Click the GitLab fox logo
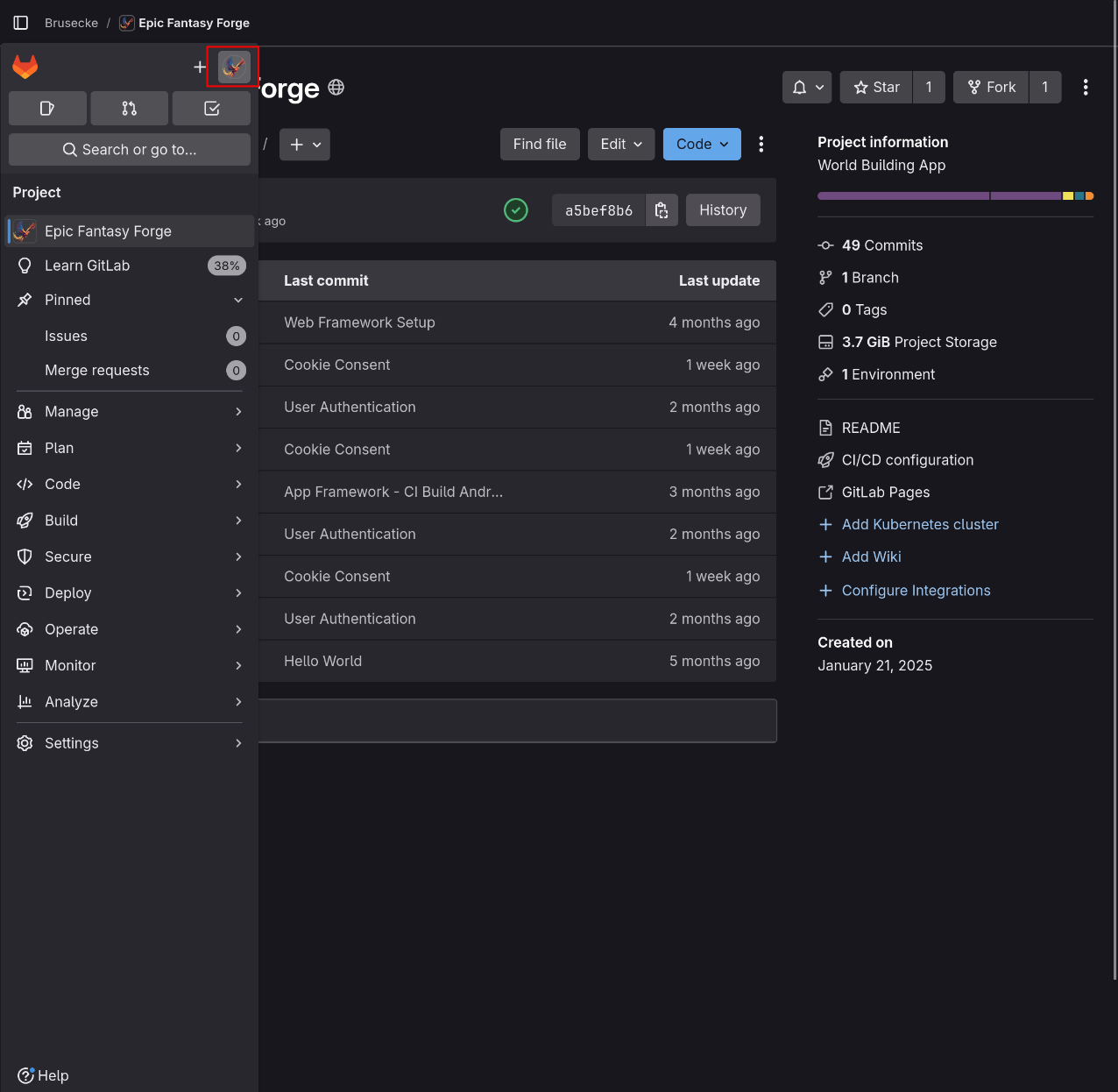1118x1092 pixels. 25,67
